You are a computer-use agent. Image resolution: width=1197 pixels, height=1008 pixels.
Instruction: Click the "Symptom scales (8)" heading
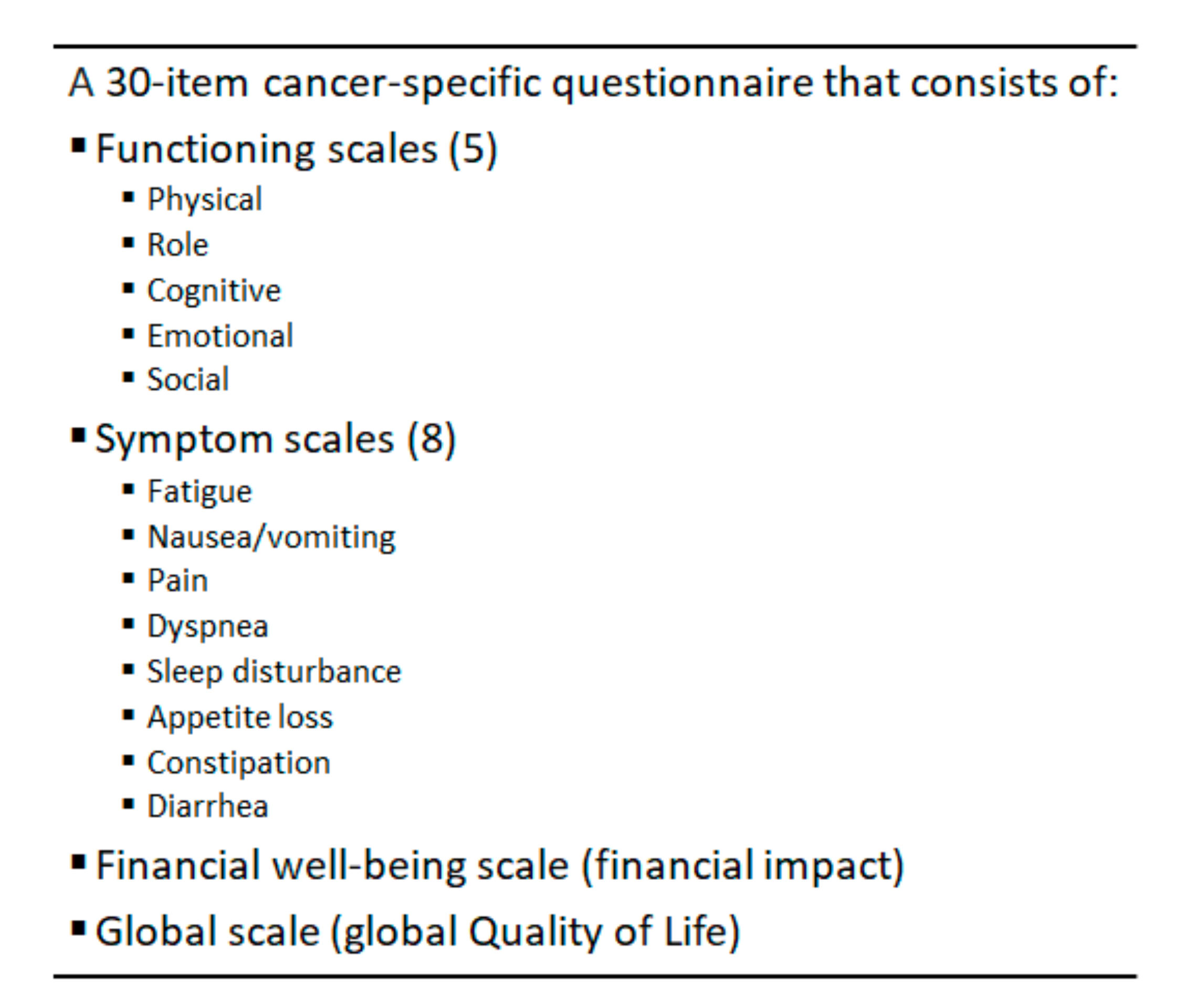pyautogui.click(x=276, y=439)
